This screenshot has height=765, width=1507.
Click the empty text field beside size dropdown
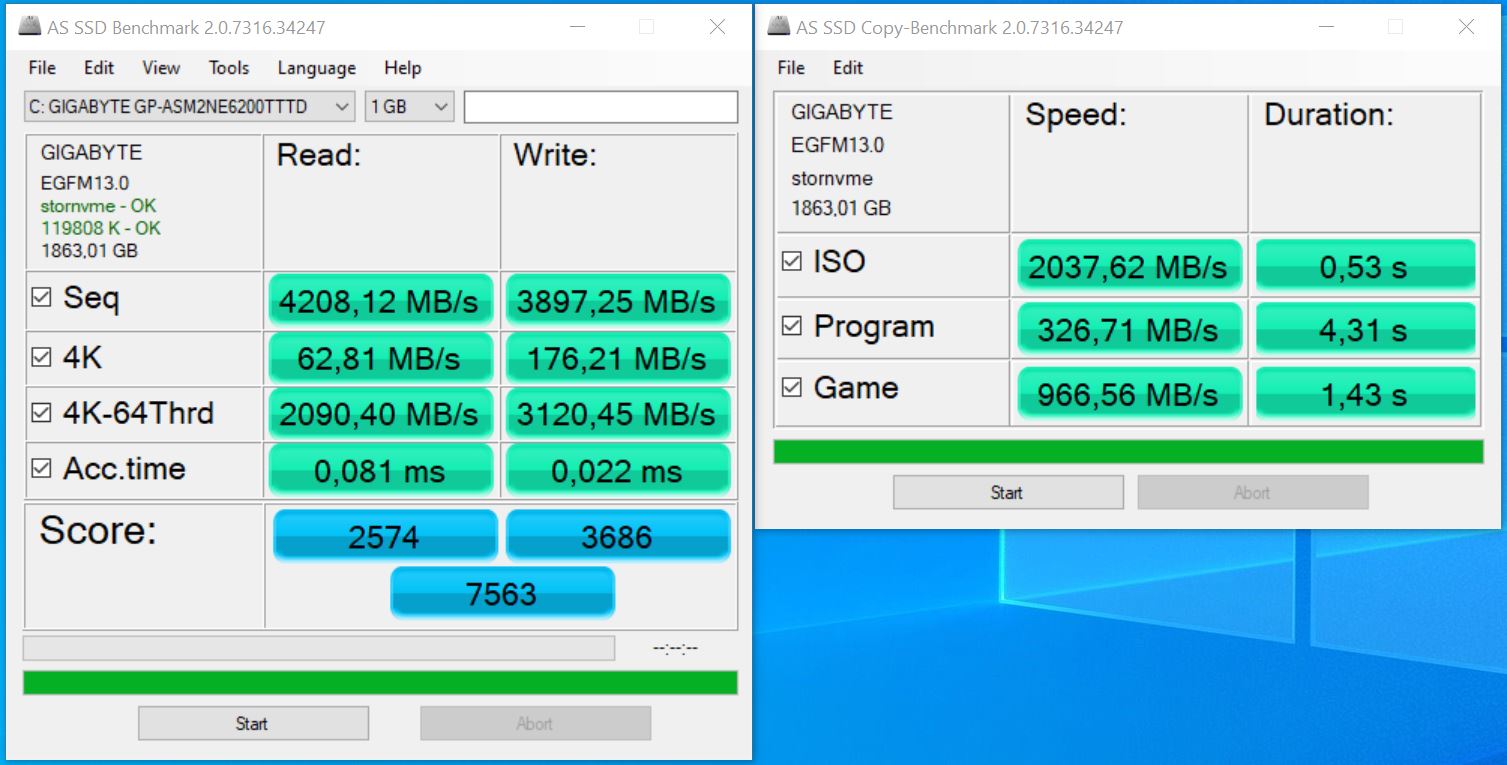(600, 106)
